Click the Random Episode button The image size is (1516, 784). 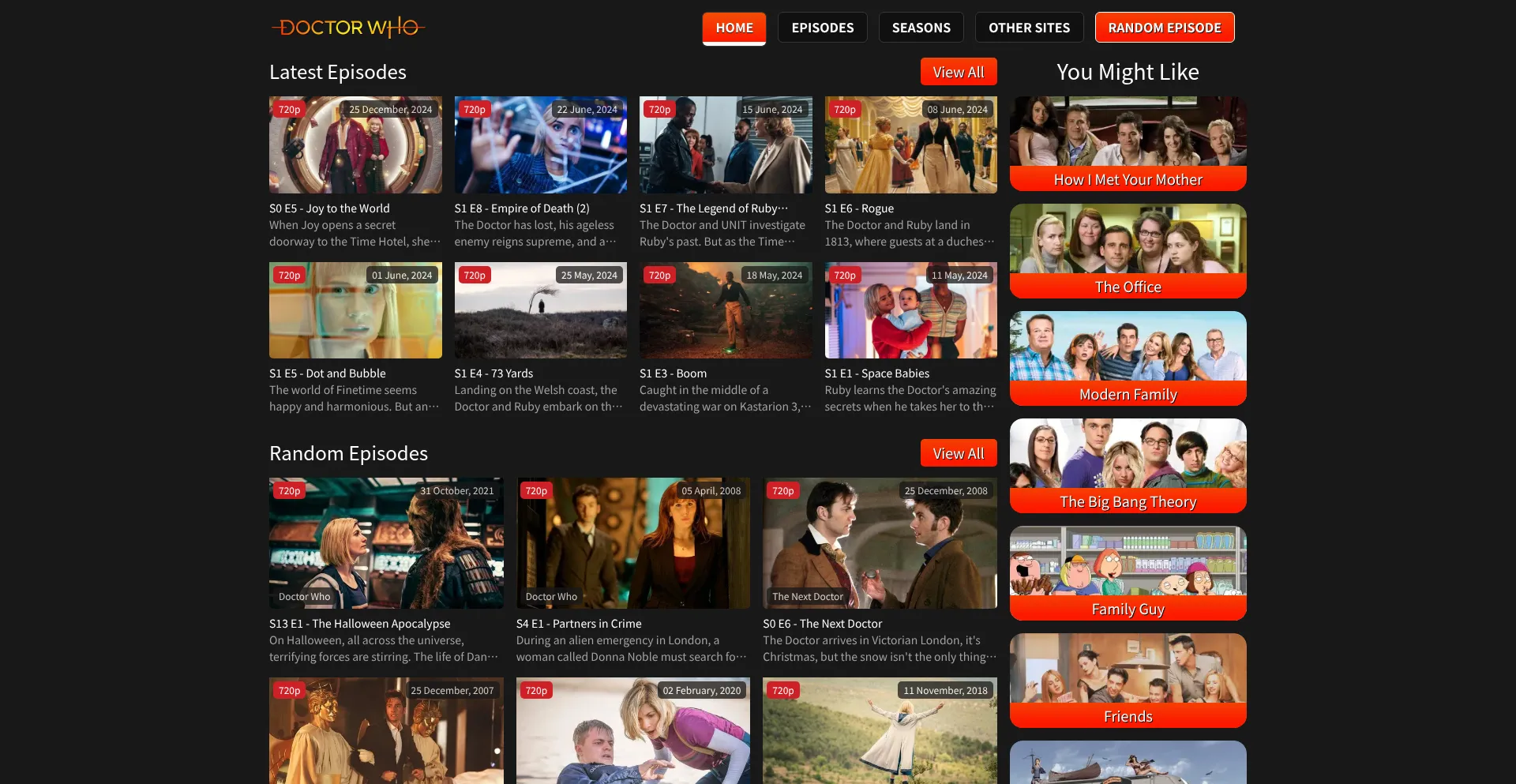click(1165, 28)
